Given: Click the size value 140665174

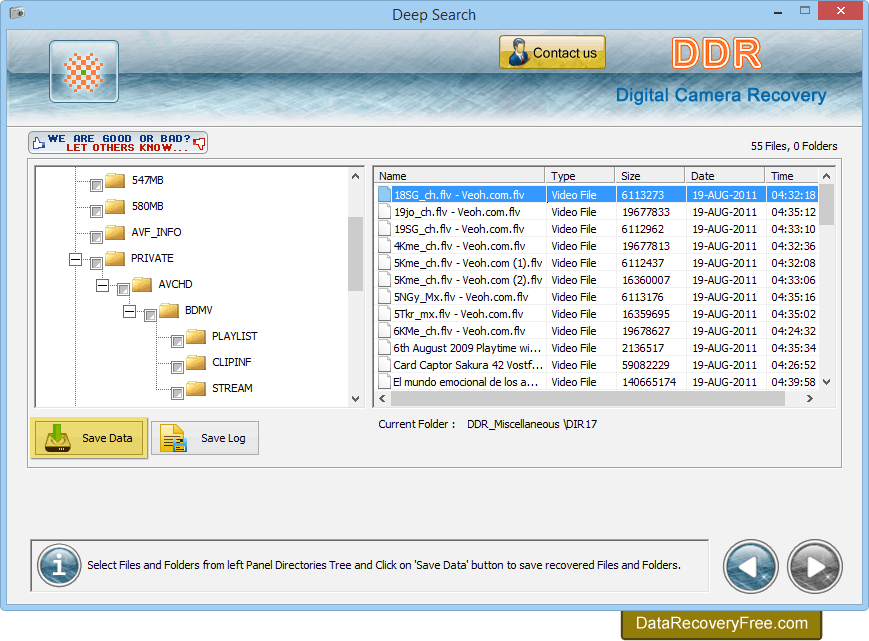Looking at the screenshot, I should tap(649, 382).
